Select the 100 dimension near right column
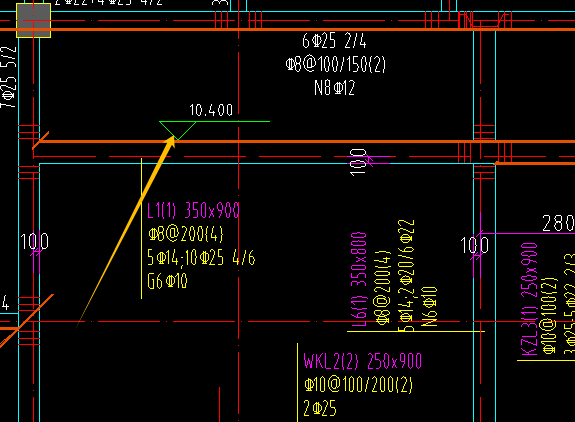 coord(475,245)
